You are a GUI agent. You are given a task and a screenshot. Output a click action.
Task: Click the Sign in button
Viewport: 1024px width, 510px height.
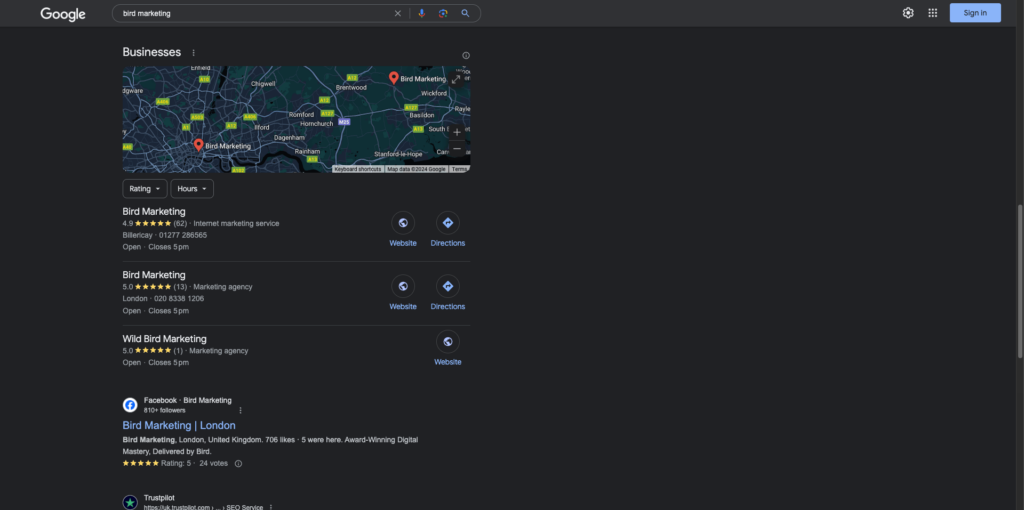coord(974,13)
